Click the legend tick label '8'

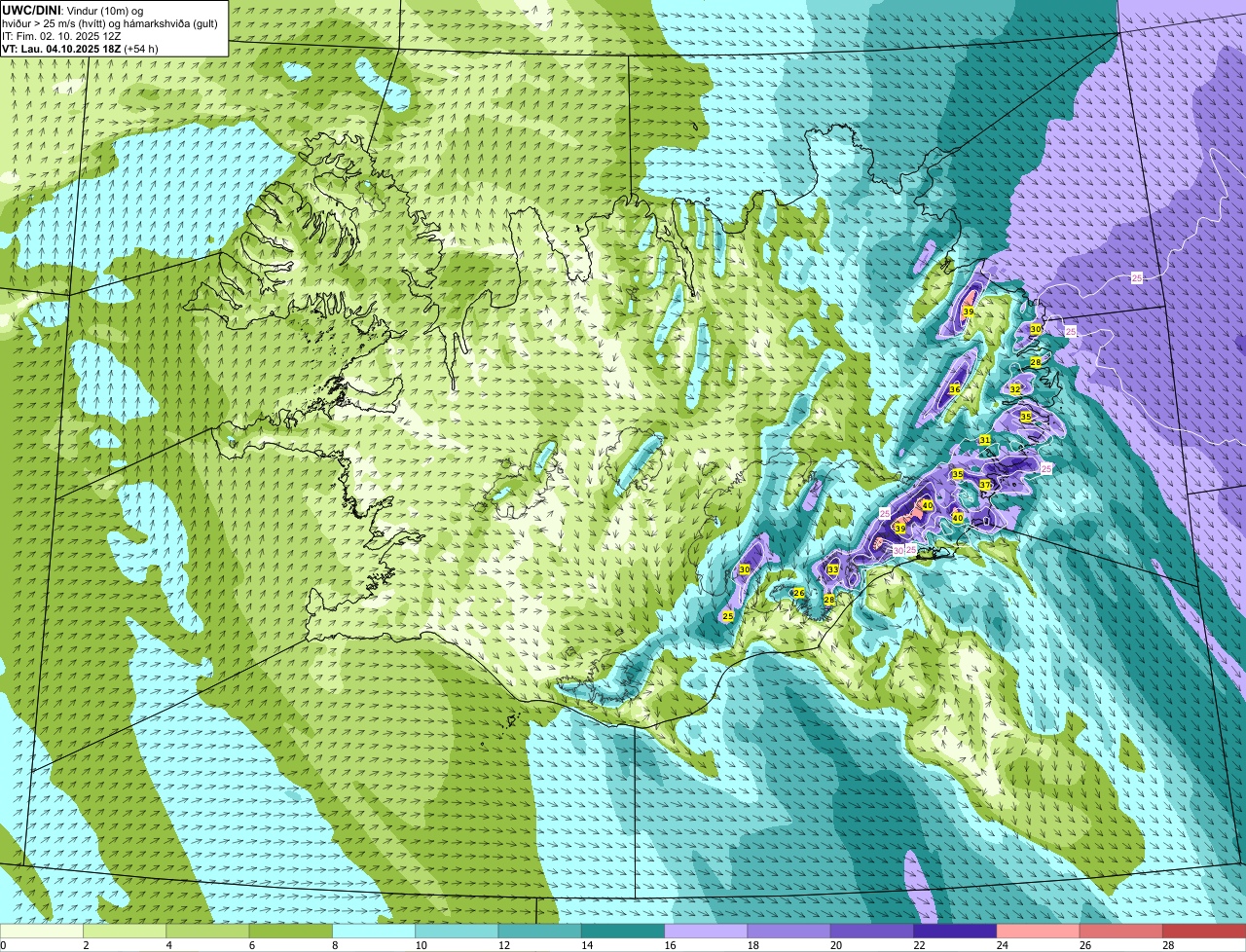pyautogui.click(x=335, y=945)
